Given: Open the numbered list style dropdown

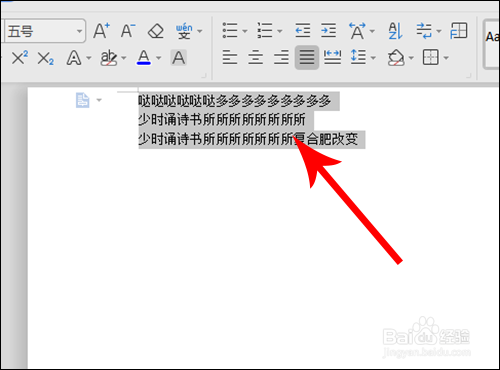Looking at the screenshot, I should coord(280,31).
